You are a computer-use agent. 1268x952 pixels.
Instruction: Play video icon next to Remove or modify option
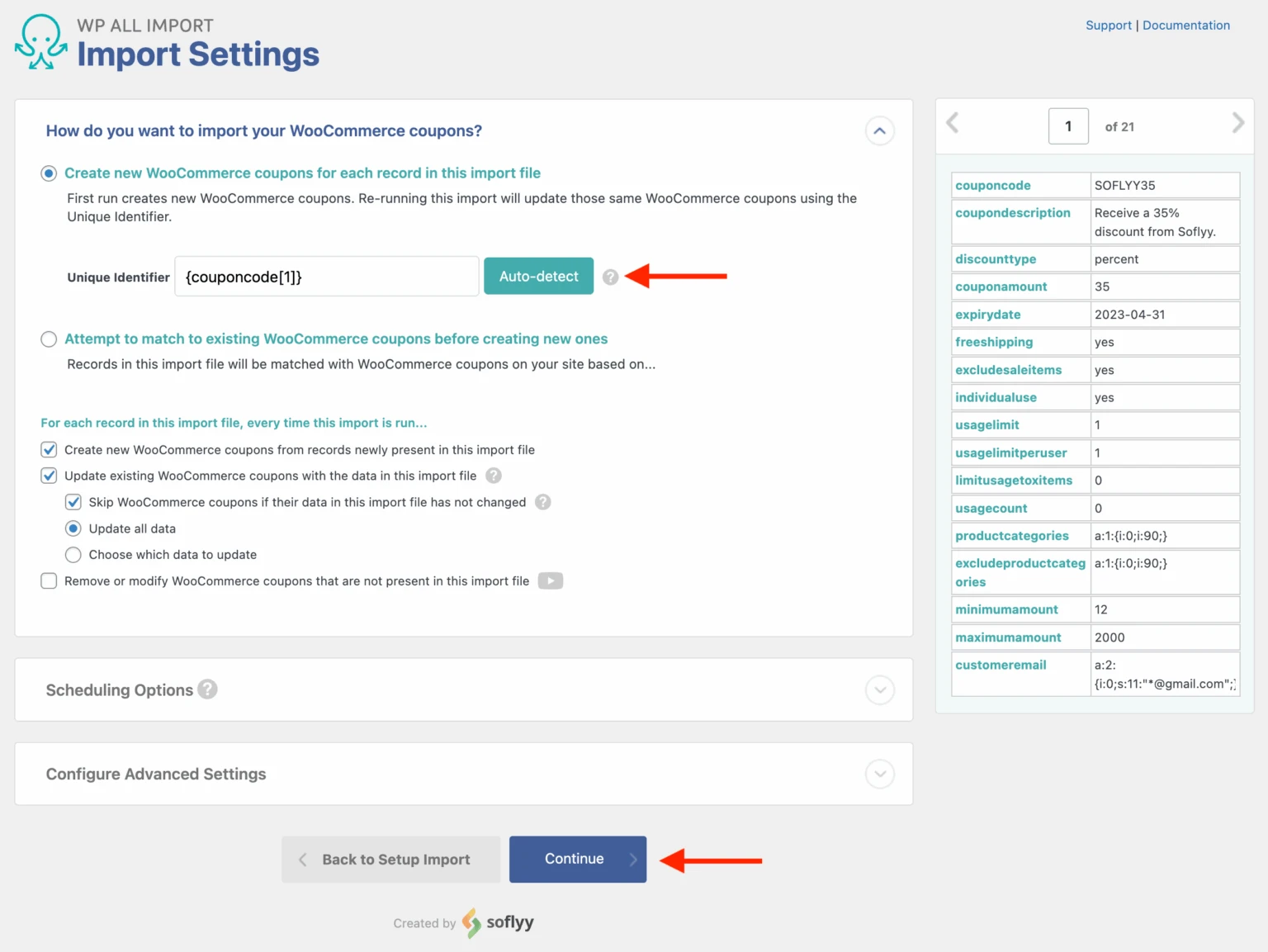551,581
